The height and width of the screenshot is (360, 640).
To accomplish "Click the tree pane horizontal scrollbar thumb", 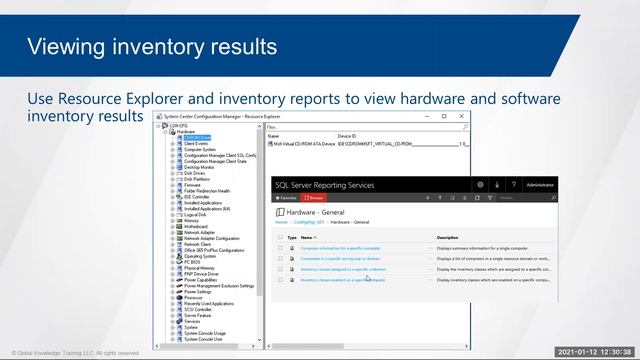I will (199, 346).
